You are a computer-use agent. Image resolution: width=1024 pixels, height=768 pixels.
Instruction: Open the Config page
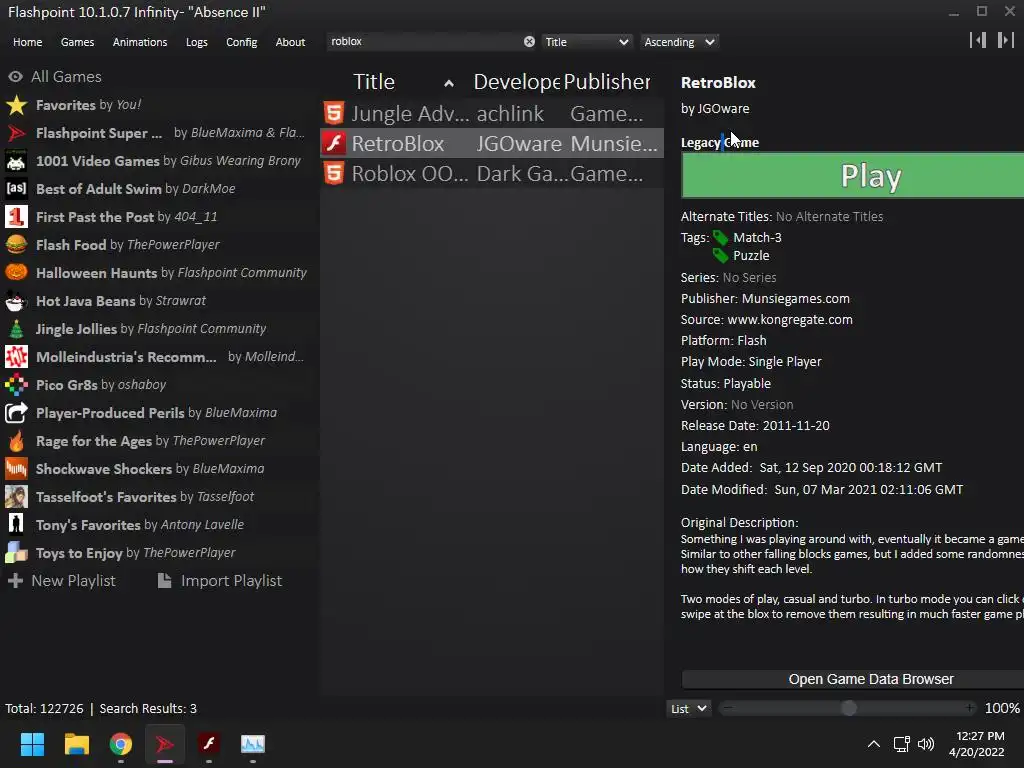(x=242, y=42)
